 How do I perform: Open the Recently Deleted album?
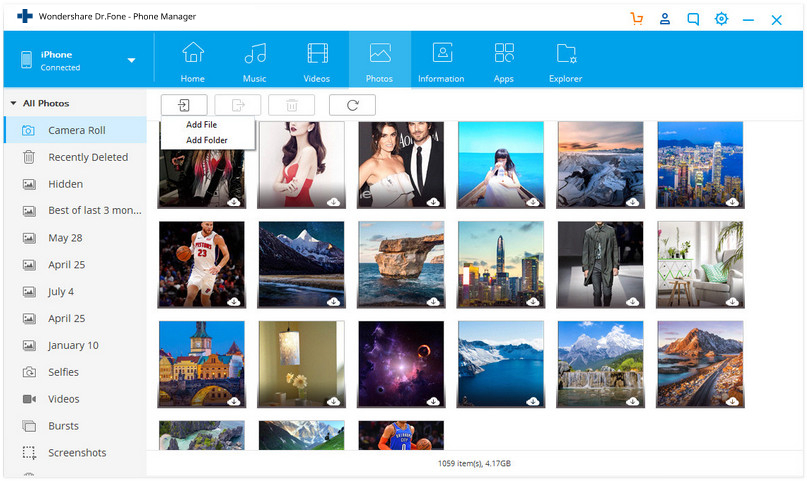pos(88,157)
